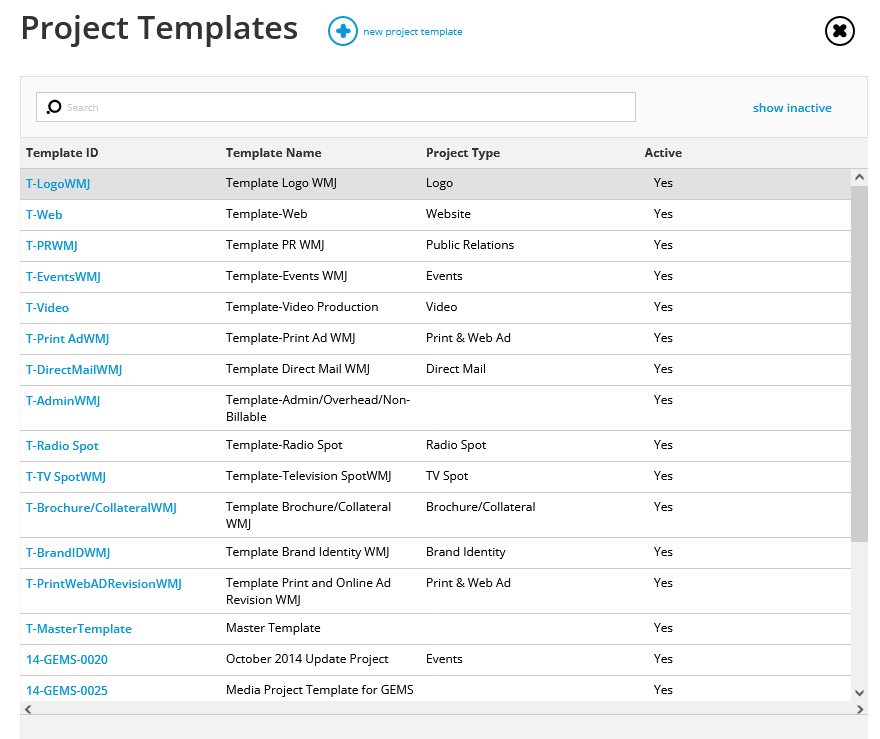Click the scroll down arrow of the list
Viewport: 880px width, 739px height.
(859, 692)
